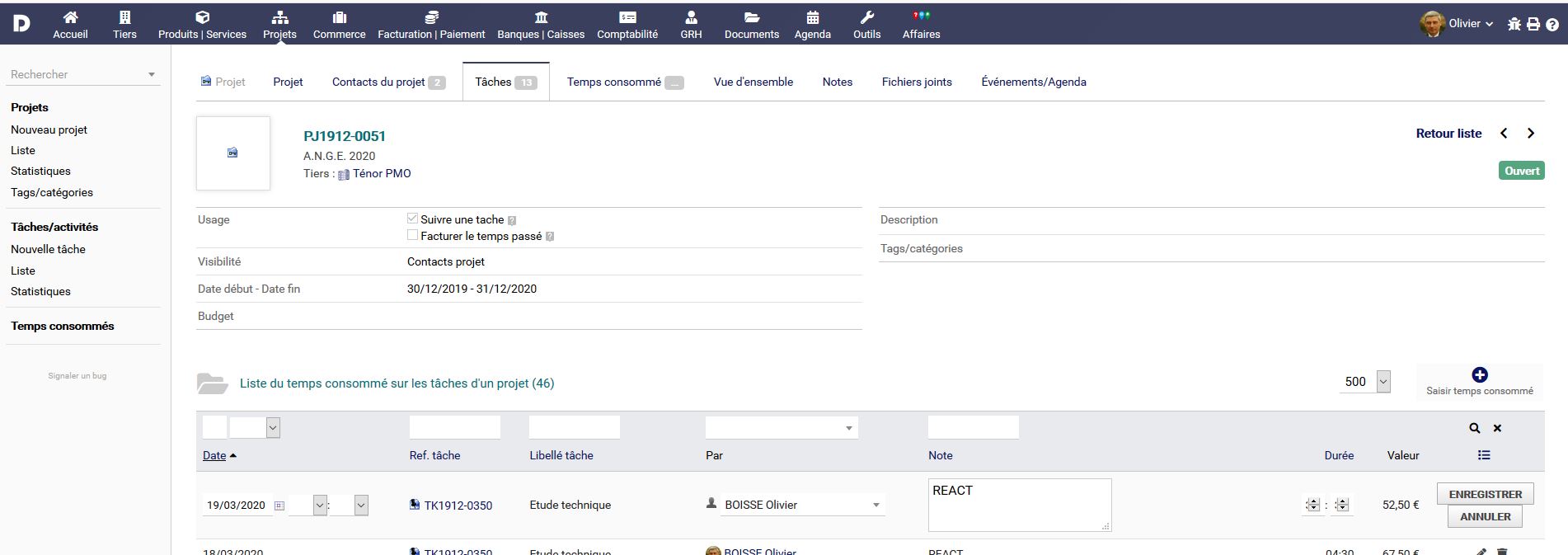
Task: Click the bug report icon in the top bar
Action: (x=1514, y=24)
